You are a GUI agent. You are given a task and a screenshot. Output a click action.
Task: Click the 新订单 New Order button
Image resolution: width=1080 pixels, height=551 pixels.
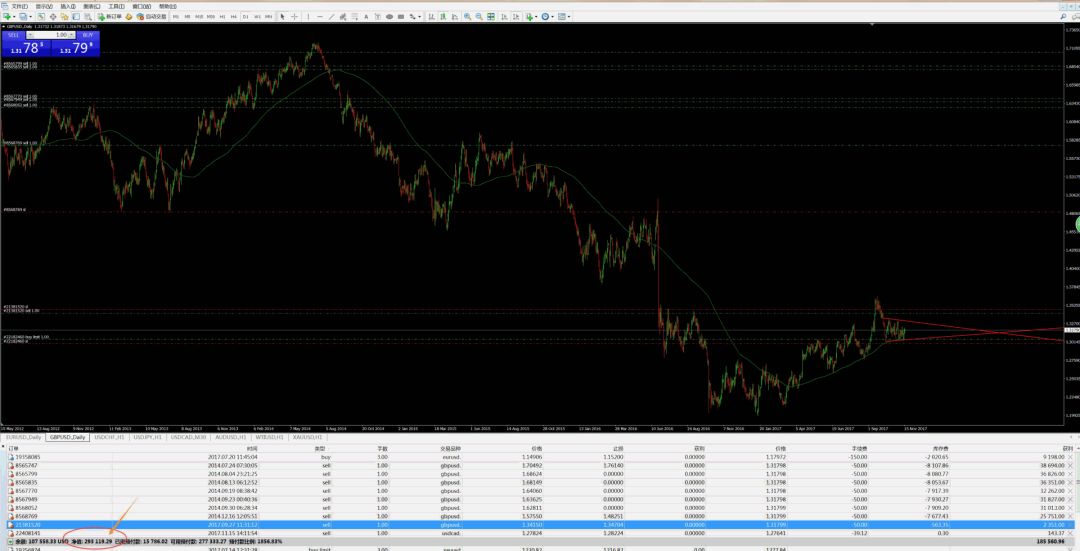[110, 17]
